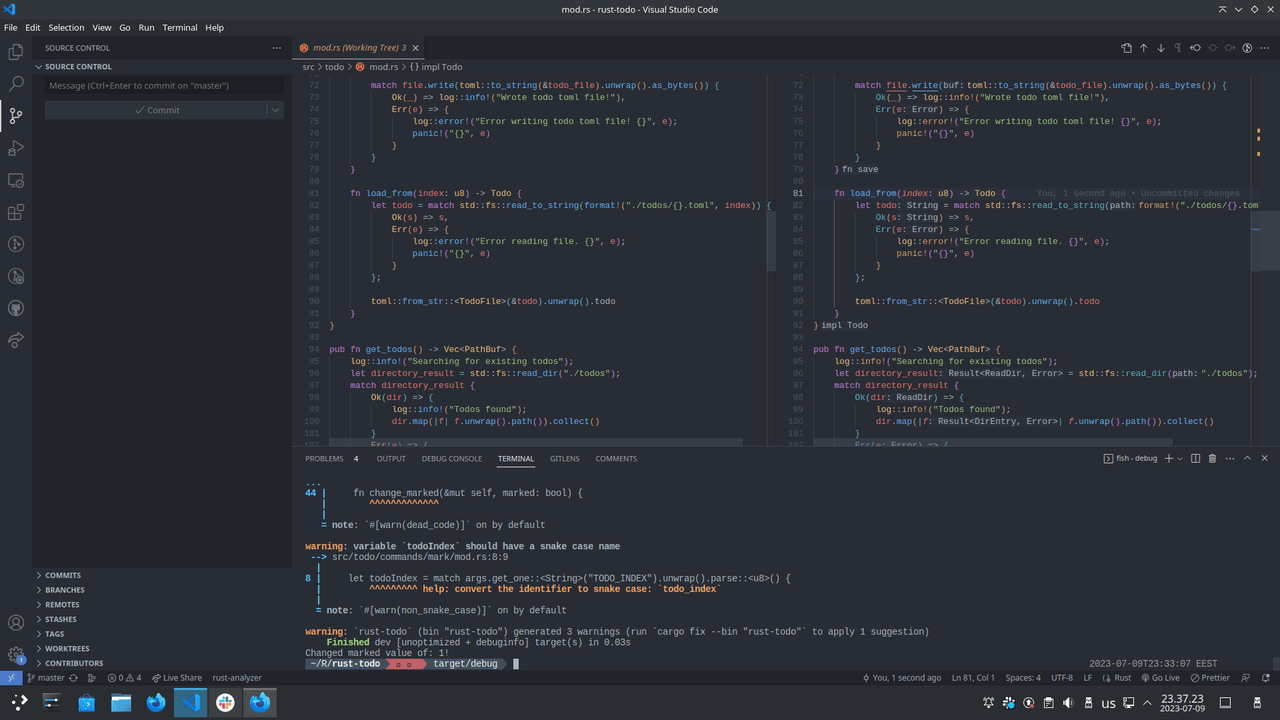Click the commit message input field

tap(164, 86)
